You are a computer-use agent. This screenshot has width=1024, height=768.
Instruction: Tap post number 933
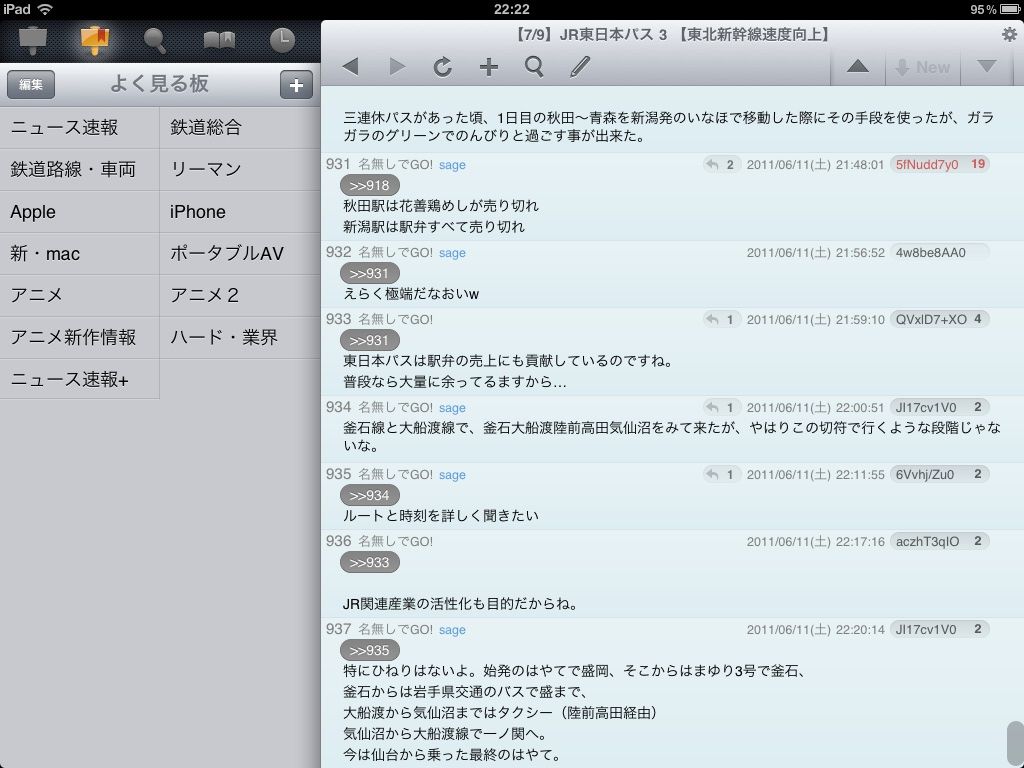[338, 319]
